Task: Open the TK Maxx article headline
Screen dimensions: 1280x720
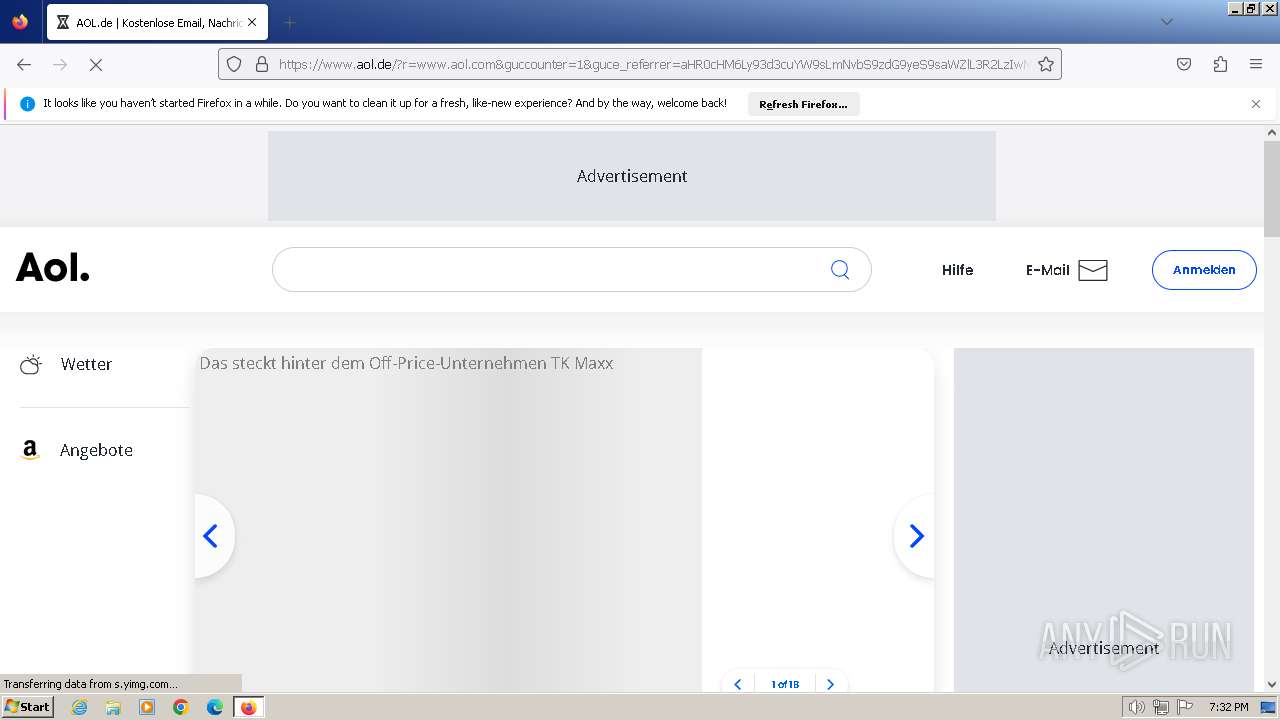Action: (x=406, y=363)
